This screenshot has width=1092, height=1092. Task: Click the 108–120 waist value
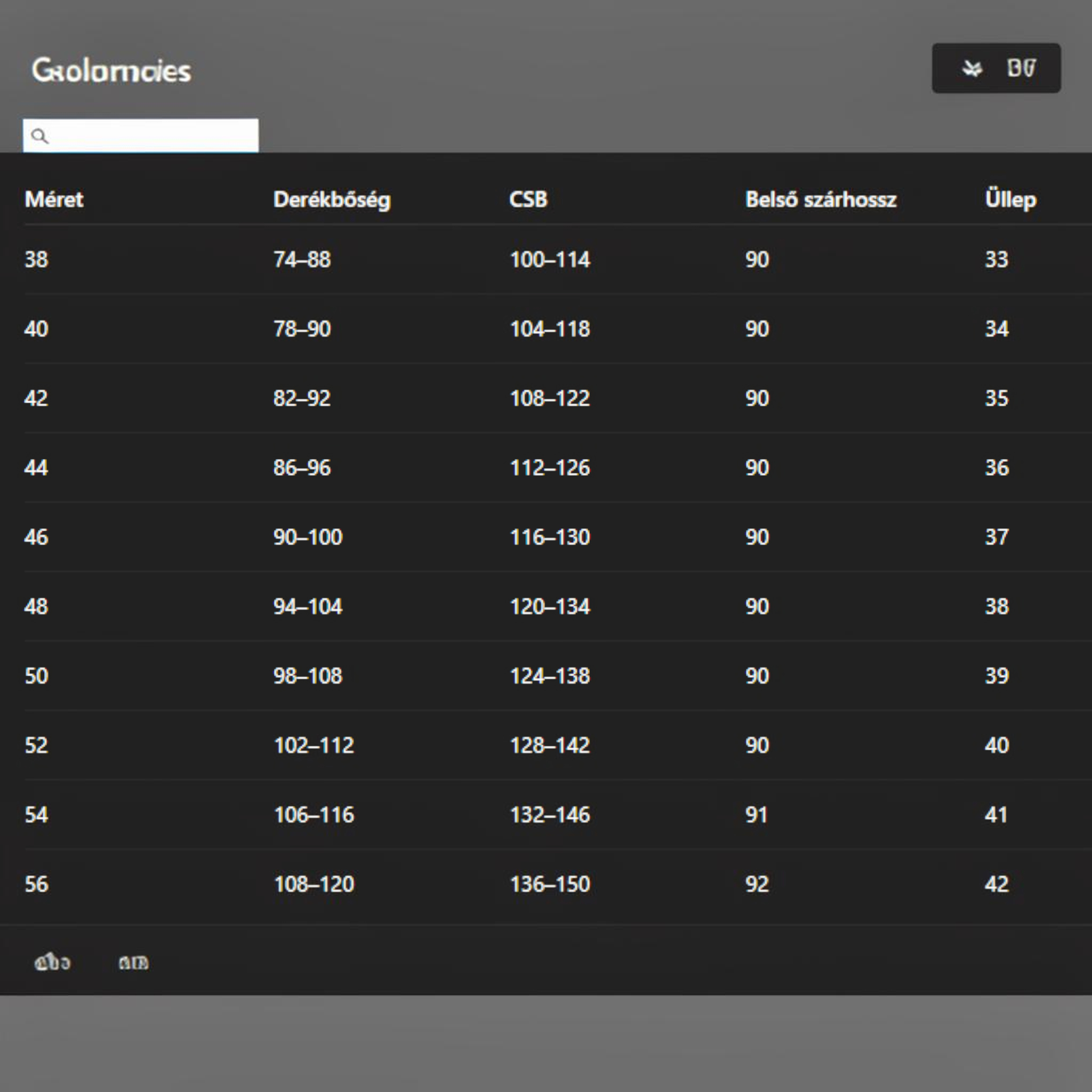(314, 884)
